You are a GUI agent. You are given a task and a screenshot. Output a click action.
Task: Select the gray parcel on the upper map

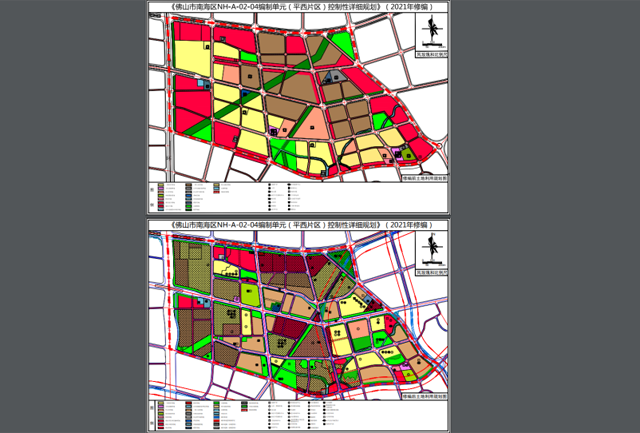coord(334,75)
